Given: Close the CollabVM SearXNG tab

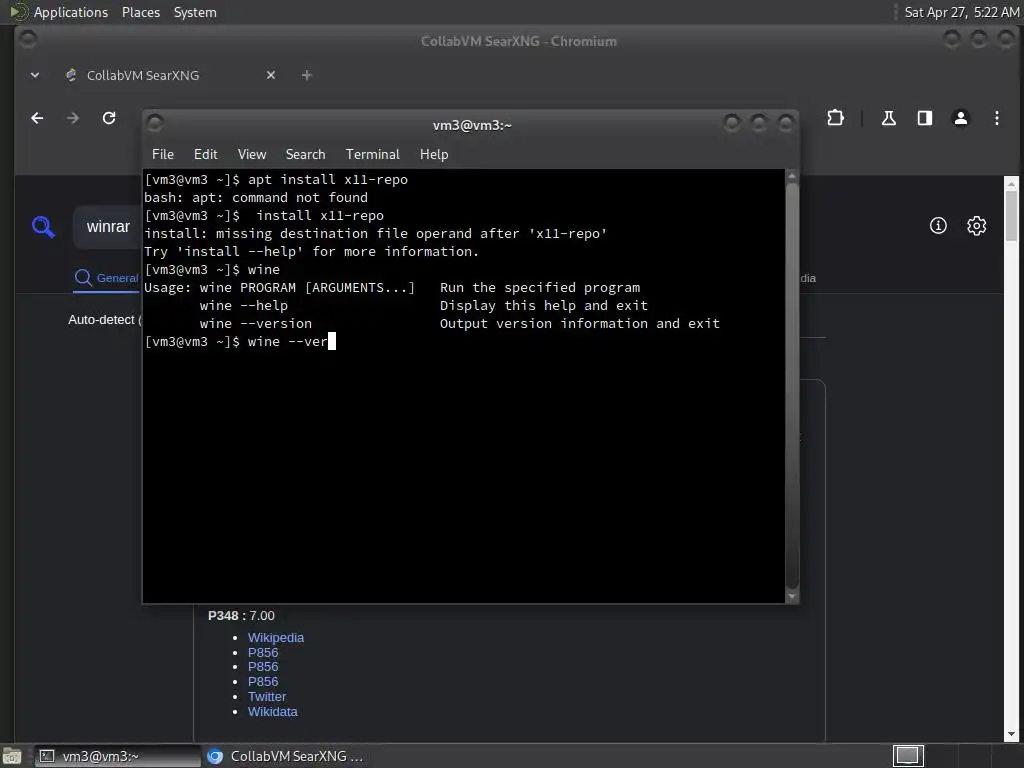Looking at the screenshot, I should click(271, 75).
